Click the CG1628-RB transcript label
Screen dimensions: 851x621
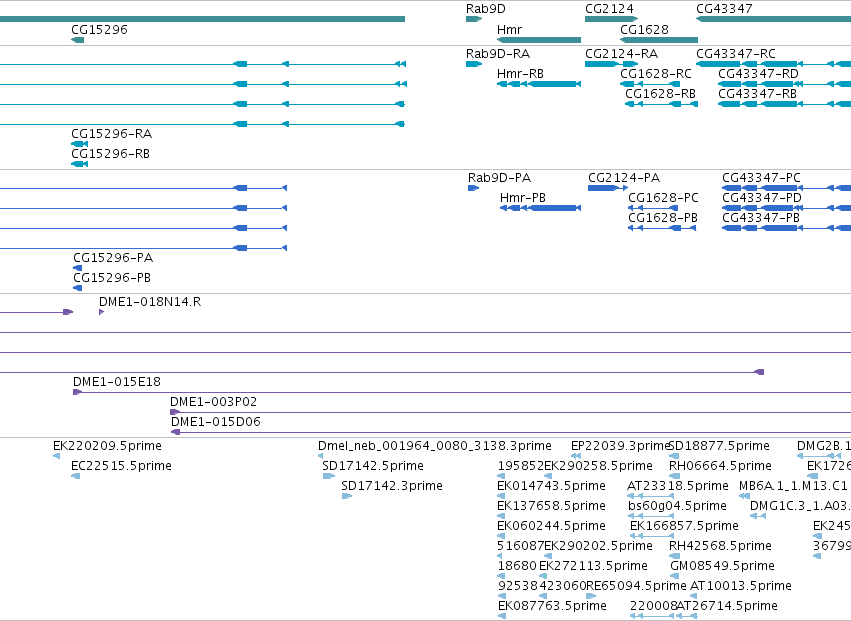(660, 93)
